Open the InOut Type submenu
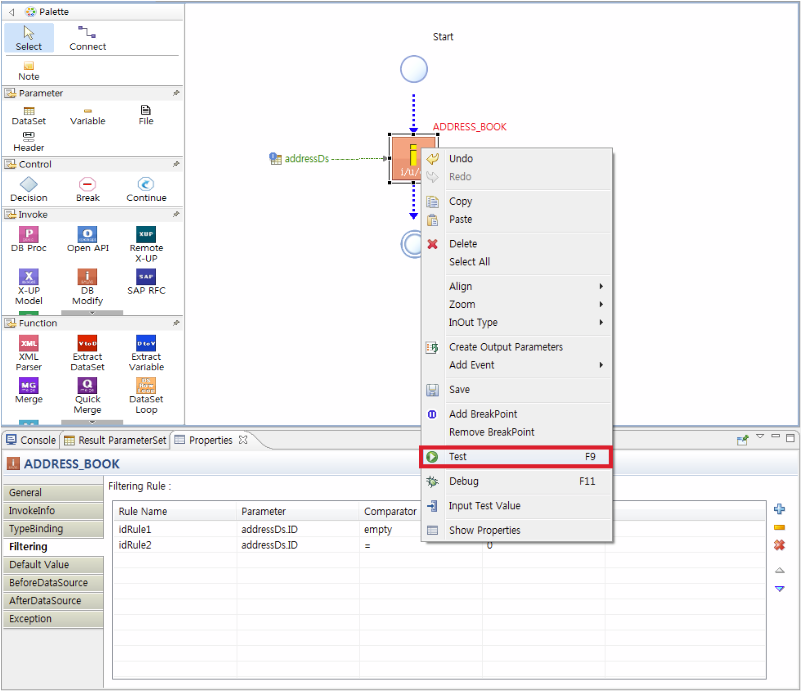This screenshot has height=692, width=802. point(516,322)
